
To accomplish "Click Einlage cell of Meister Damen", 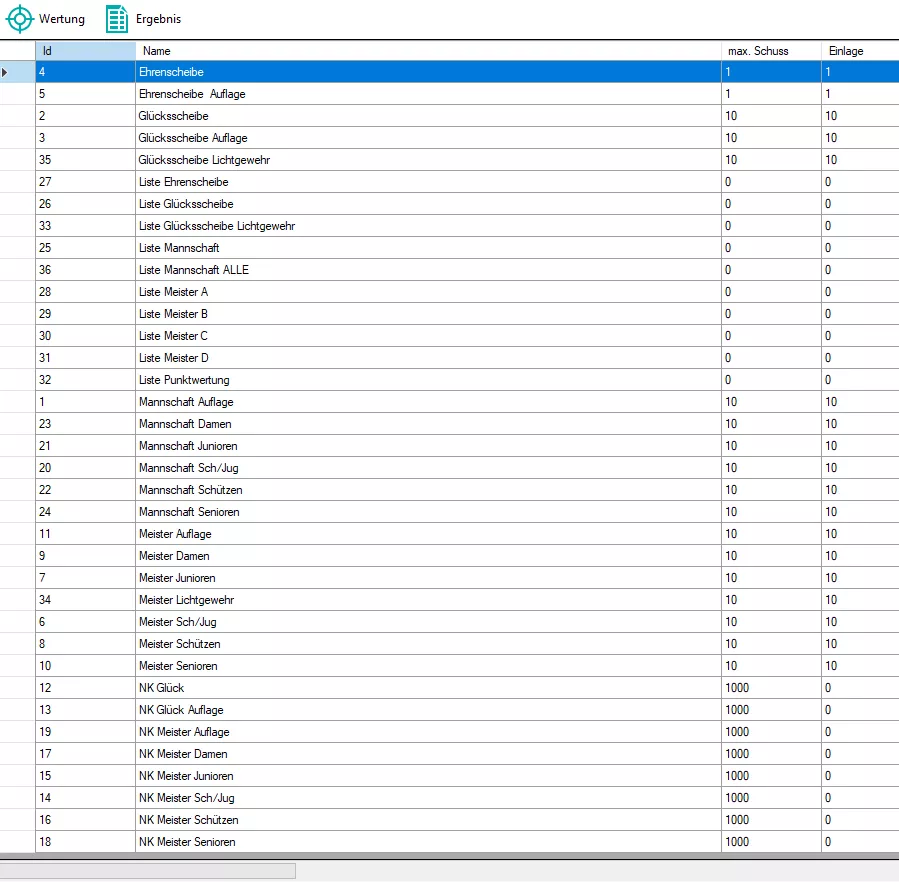I will coord(858,556).
